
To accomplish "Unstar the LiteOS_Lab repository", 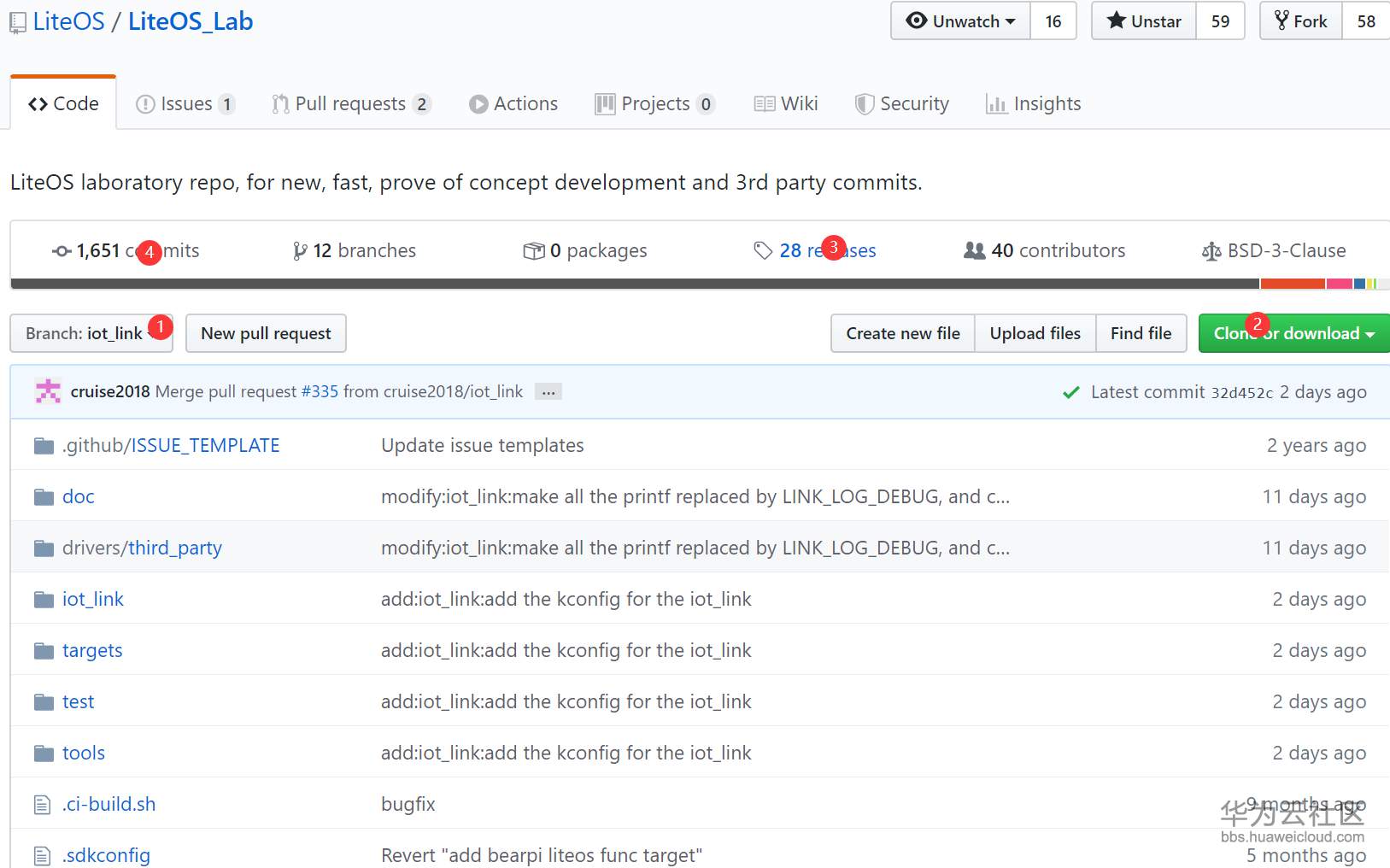I will 1144,21.
